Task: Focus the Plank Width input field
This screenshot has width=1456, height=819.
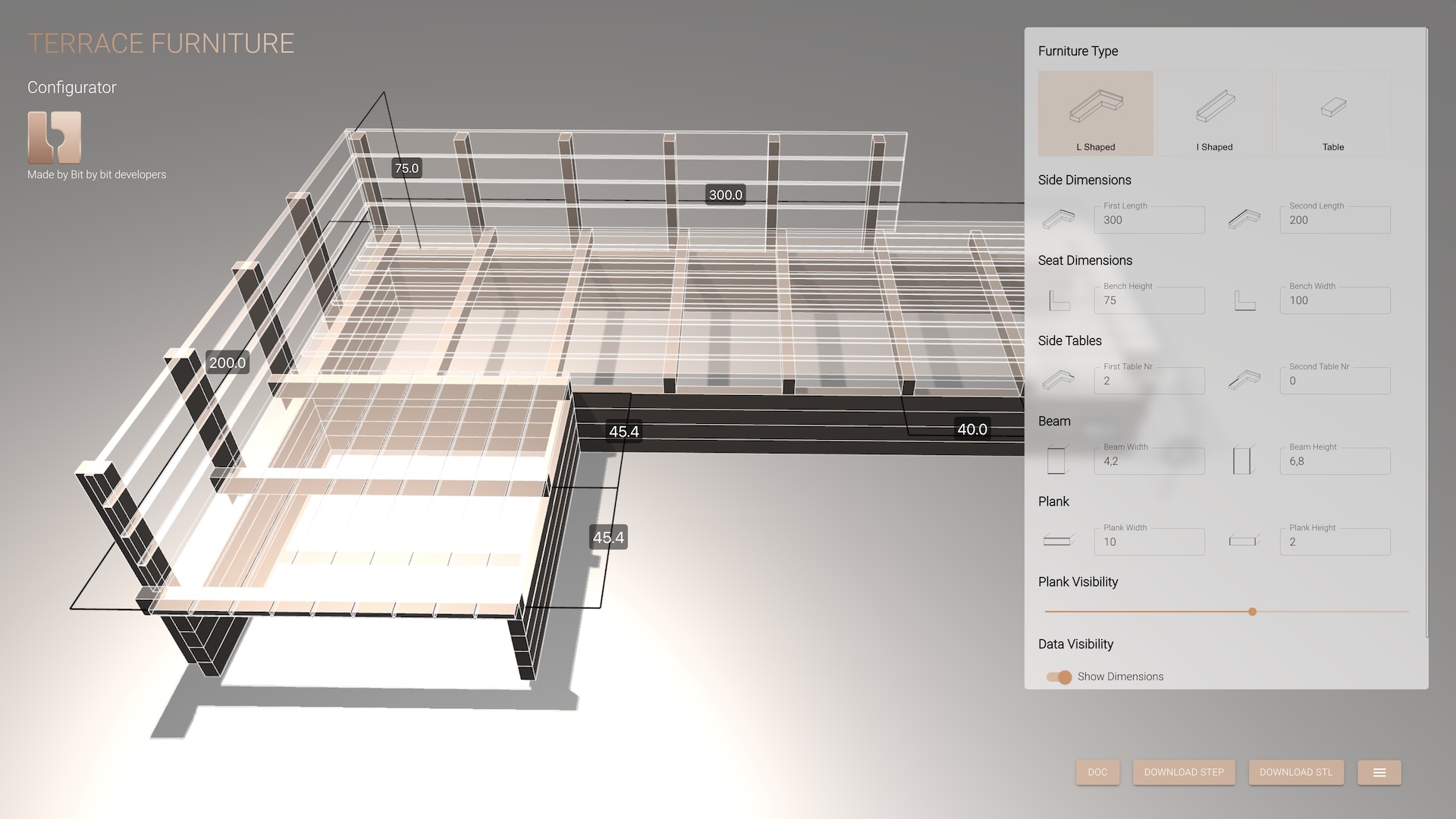Action: pos(1149,541)
